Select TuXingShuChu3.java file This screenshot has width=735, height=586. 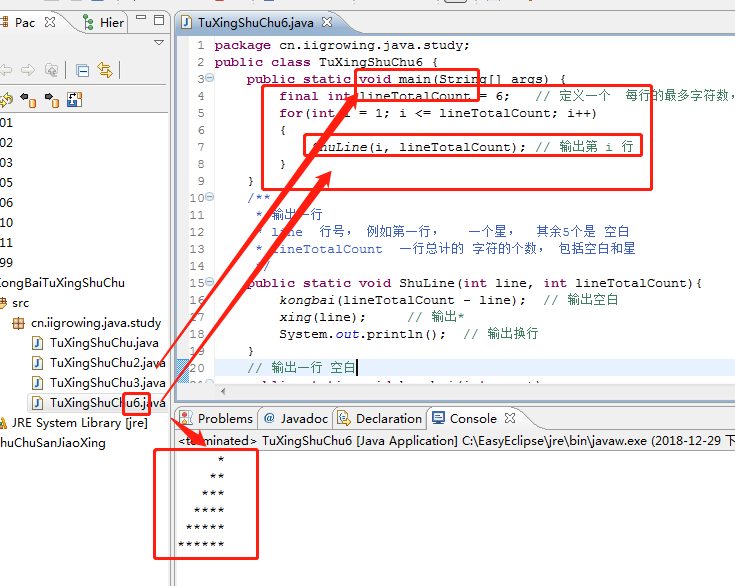tap(107, 383)
